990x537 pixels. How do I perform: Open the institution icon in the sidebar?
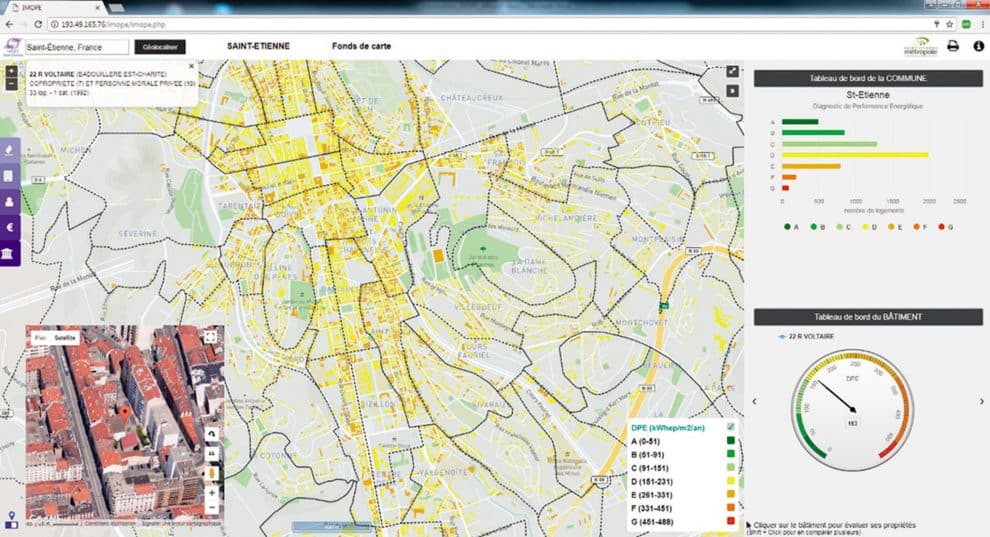(10, 254)
